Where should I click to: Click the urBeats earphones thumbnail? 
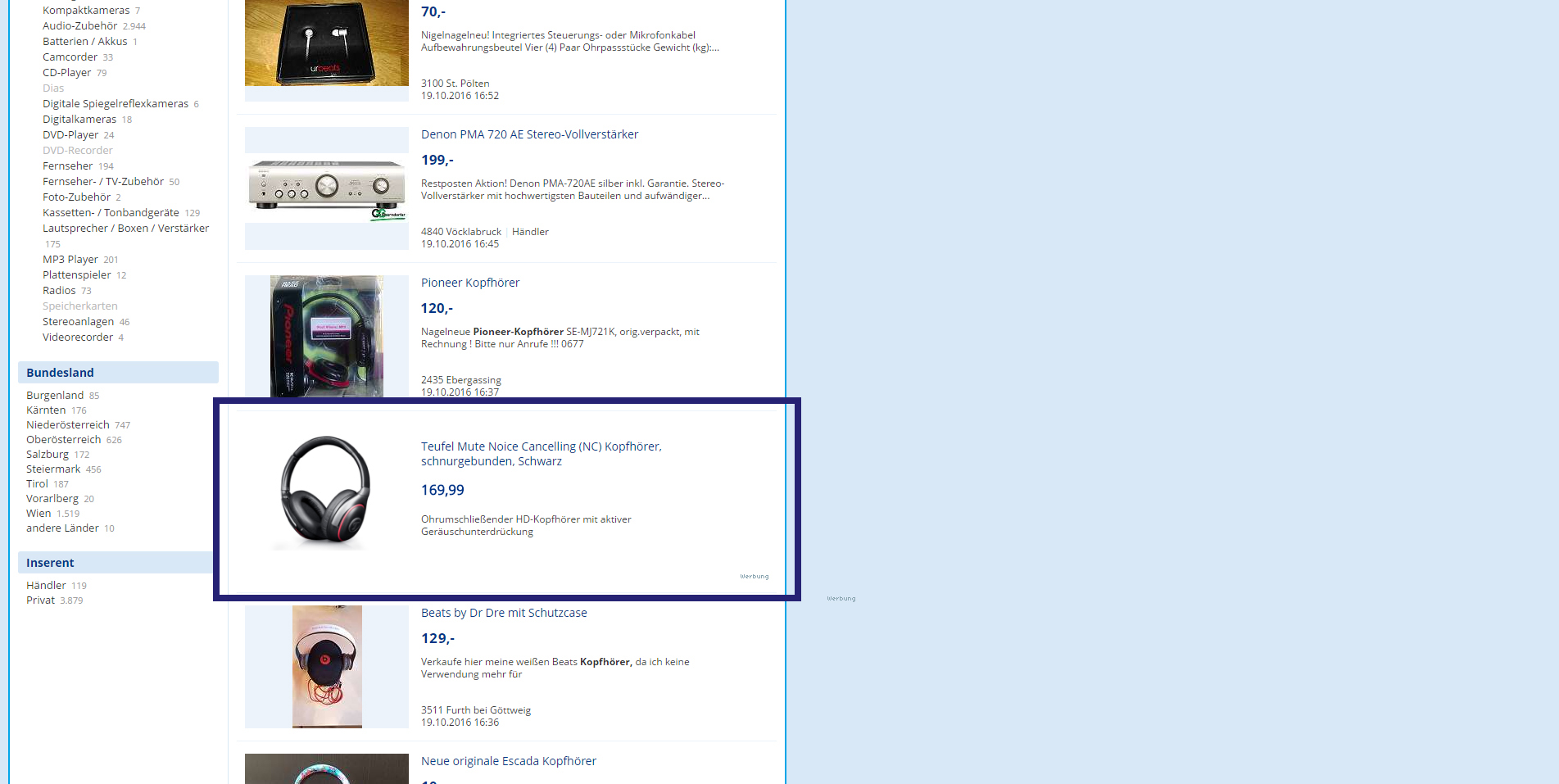(326, 43)
